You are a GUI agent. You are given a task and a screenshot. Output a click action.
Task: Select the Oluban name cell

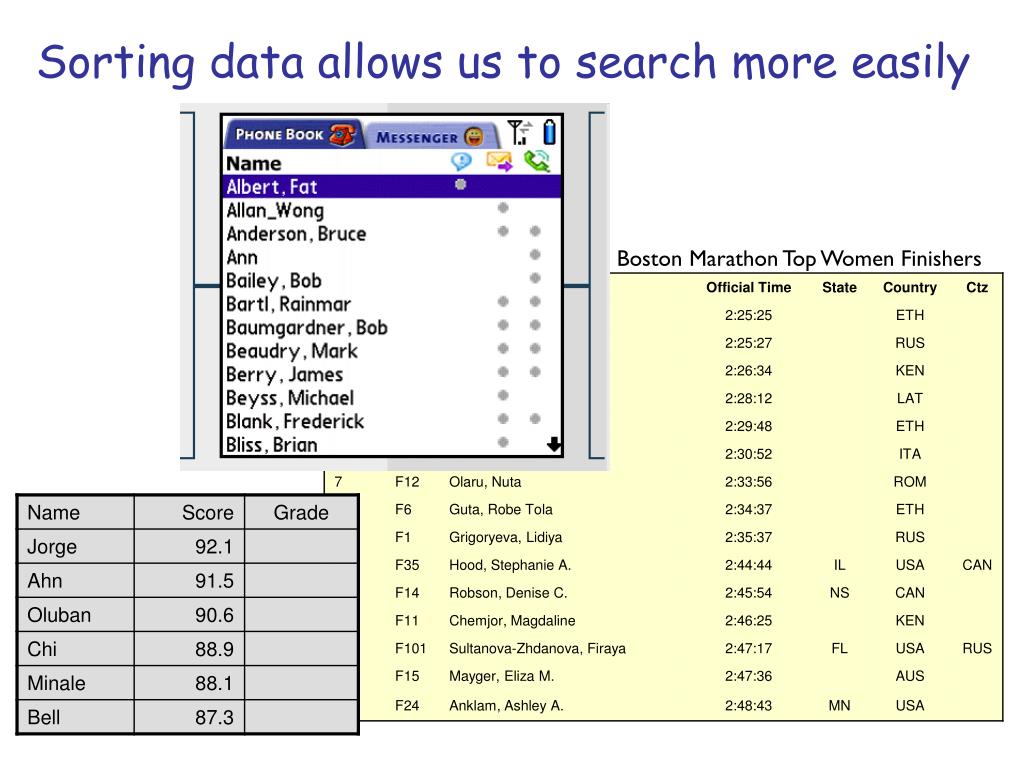click(76, 615)
